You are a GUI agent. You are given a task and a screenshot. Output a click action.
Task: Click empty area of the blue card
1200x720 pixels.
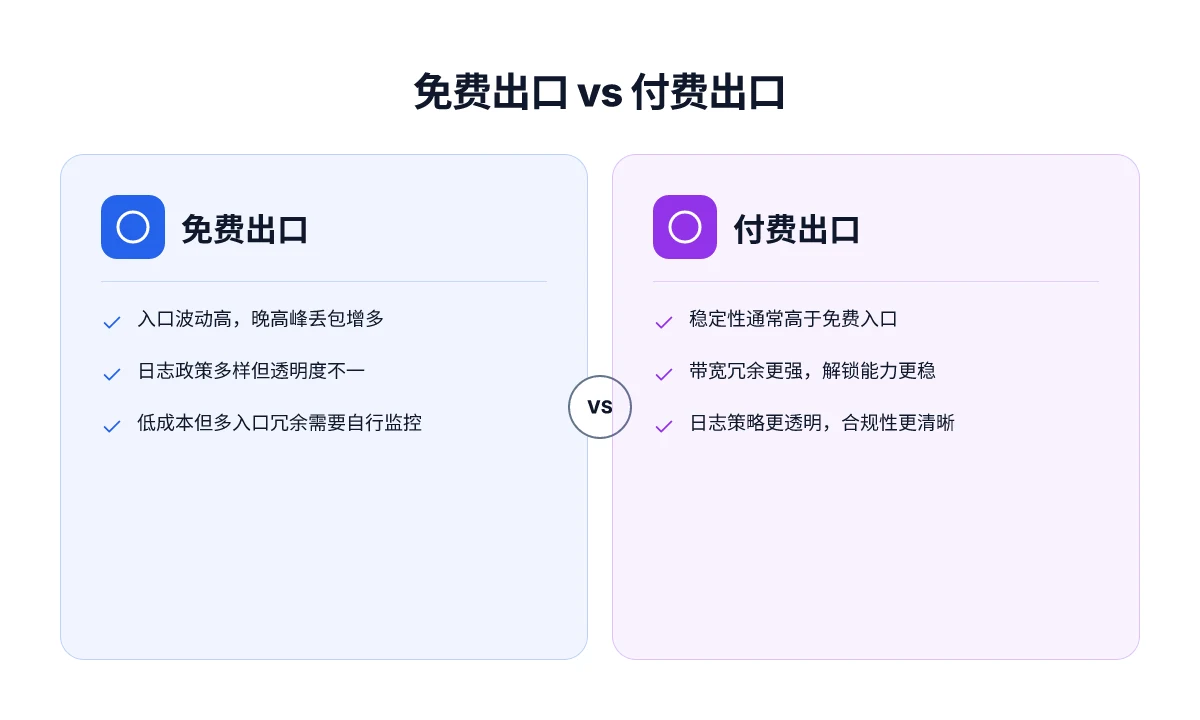pos(323,550)
